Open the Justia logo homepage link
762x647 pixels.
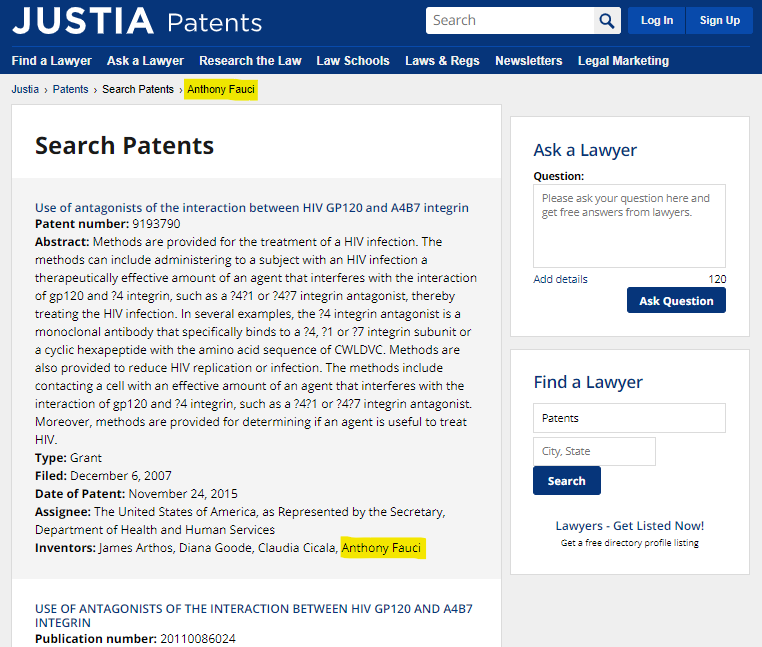83,21
